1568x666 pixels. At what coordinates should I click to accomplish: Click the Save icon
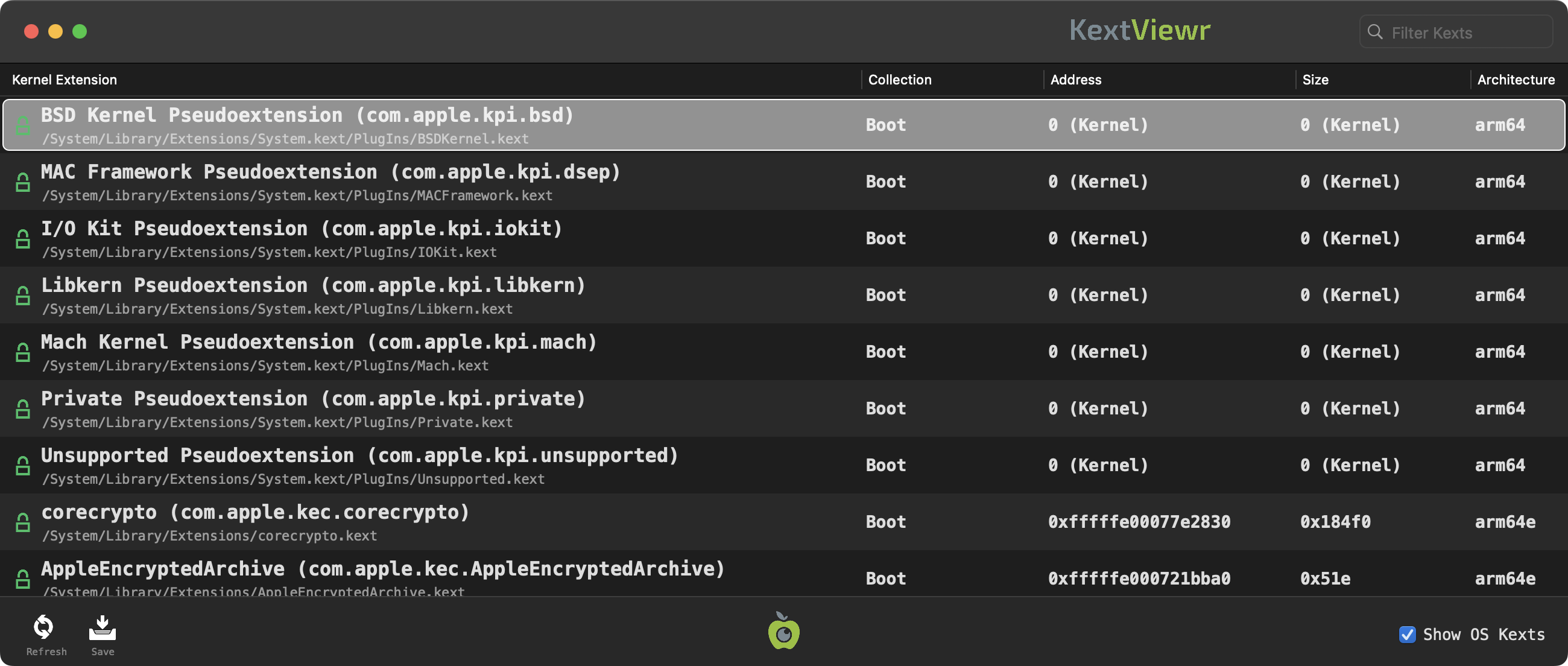(x=103, y=627)
